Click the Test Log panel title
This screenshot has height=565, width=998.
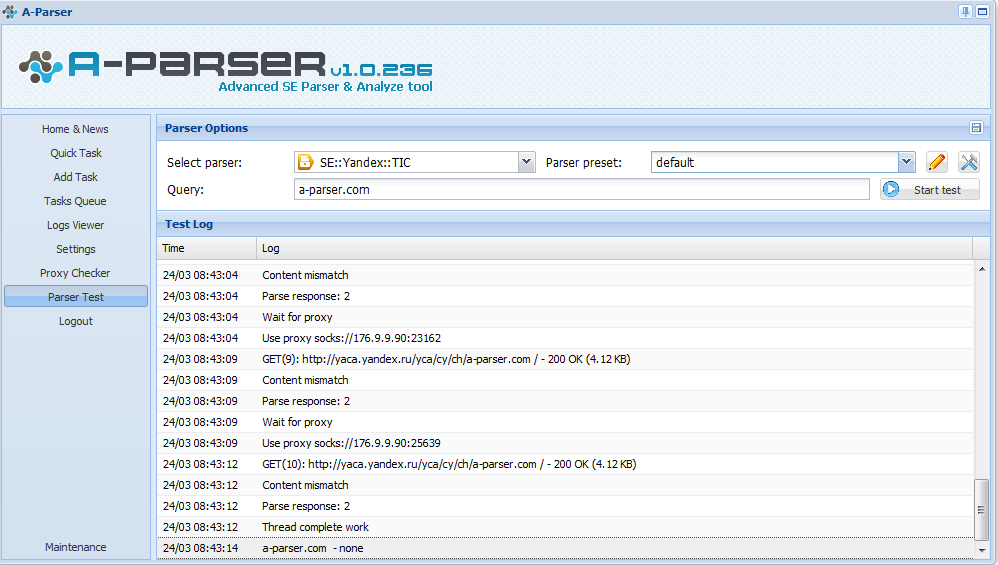[189, 224]
